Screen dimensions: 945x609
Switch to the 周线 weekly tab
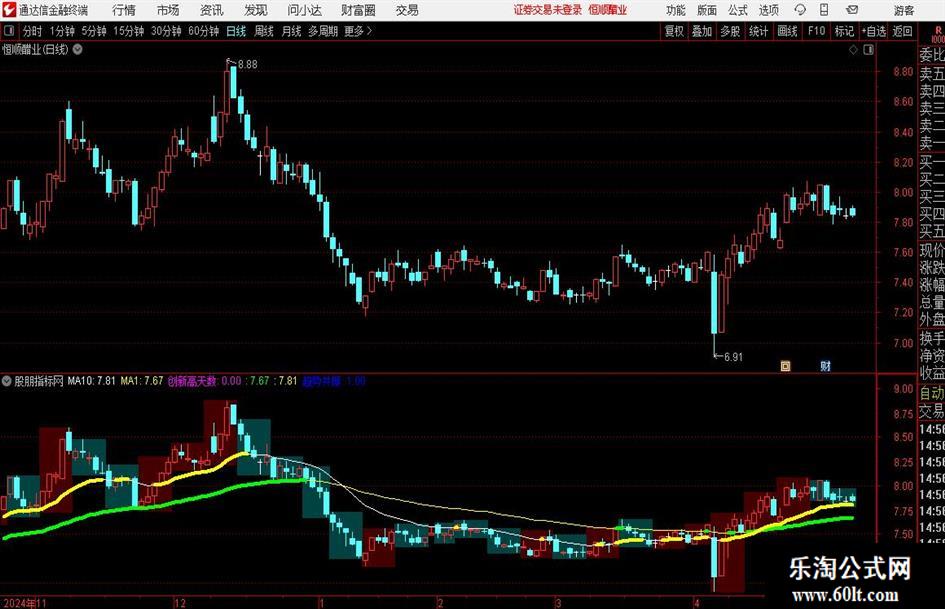[x=263, y=31]
